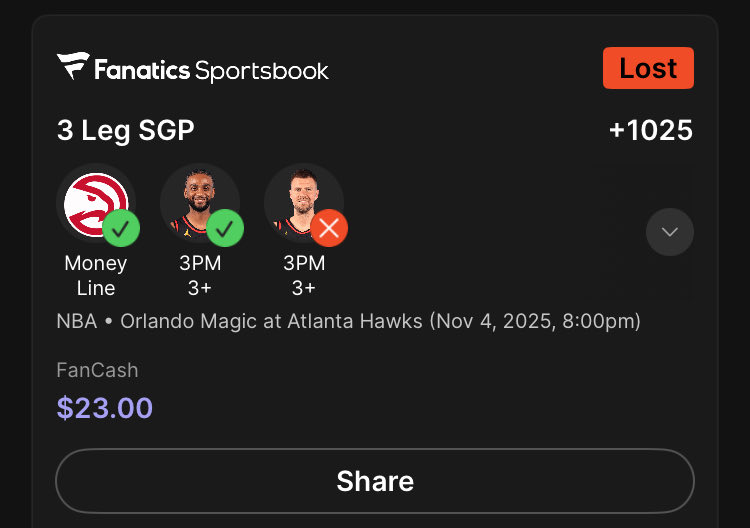Click the green check on Hawks Money Line
The image size is (750, 528).
(122, 228)
